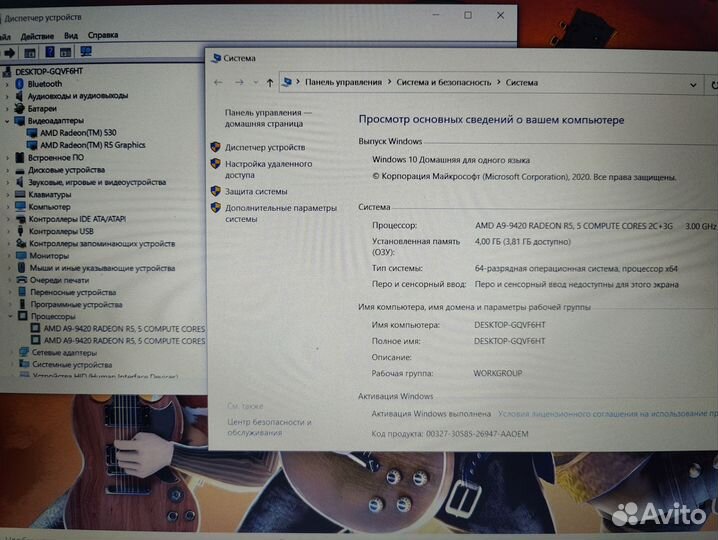Collapse the Процессоры node

10,316
